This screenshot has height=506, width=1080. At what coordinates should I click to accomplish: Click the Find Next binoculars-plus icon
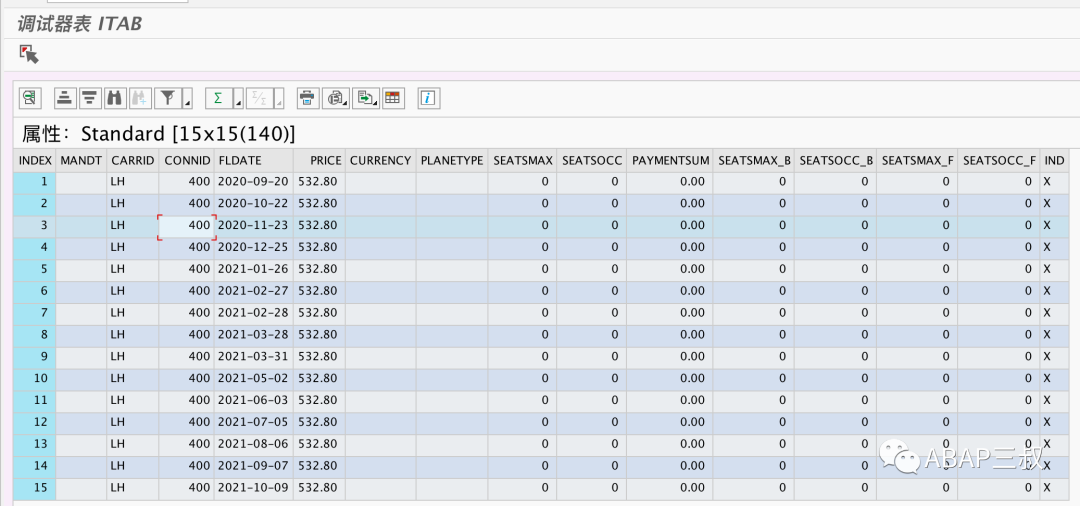(x=139, y=98)
